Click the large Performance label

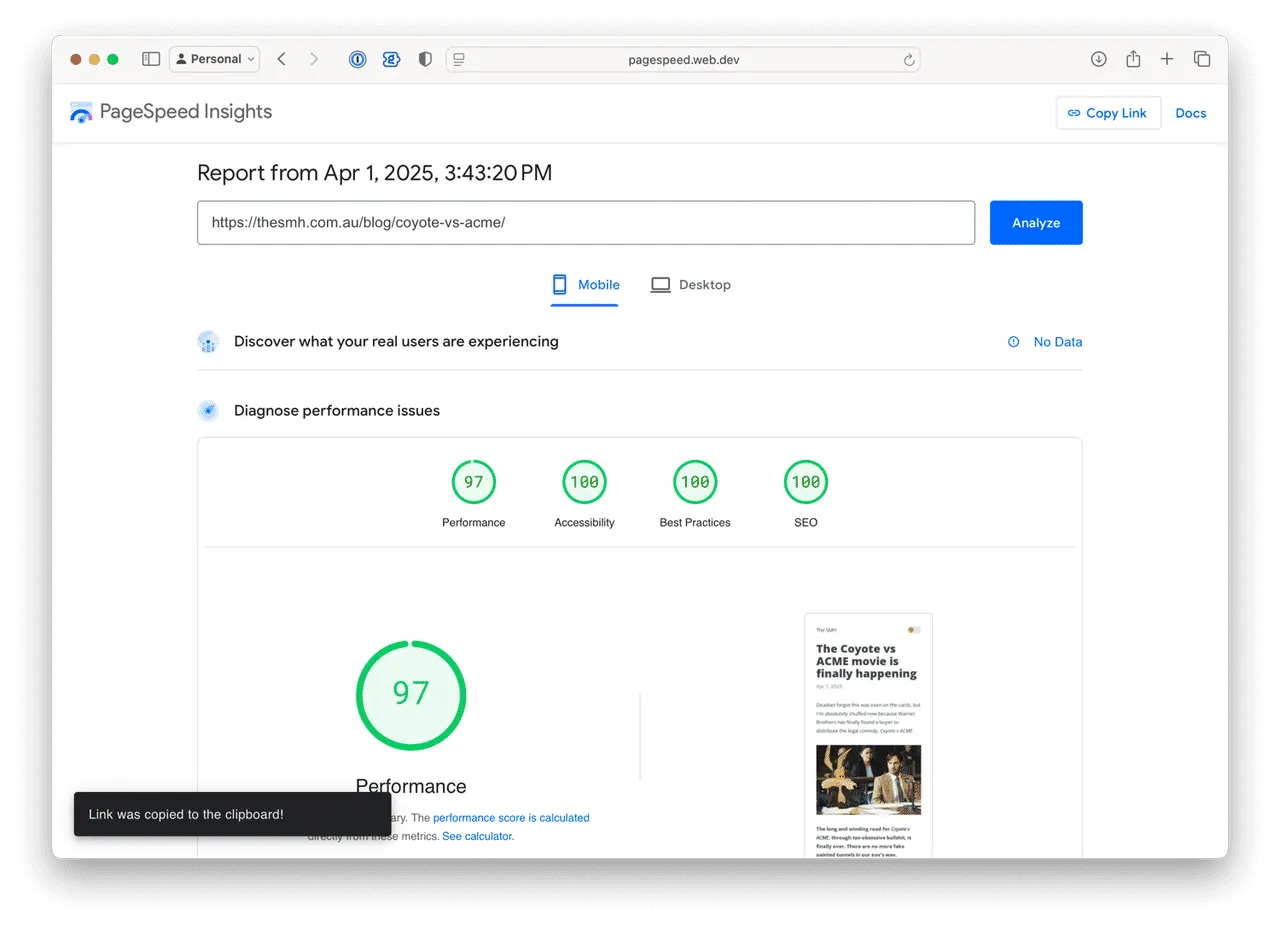411,786
